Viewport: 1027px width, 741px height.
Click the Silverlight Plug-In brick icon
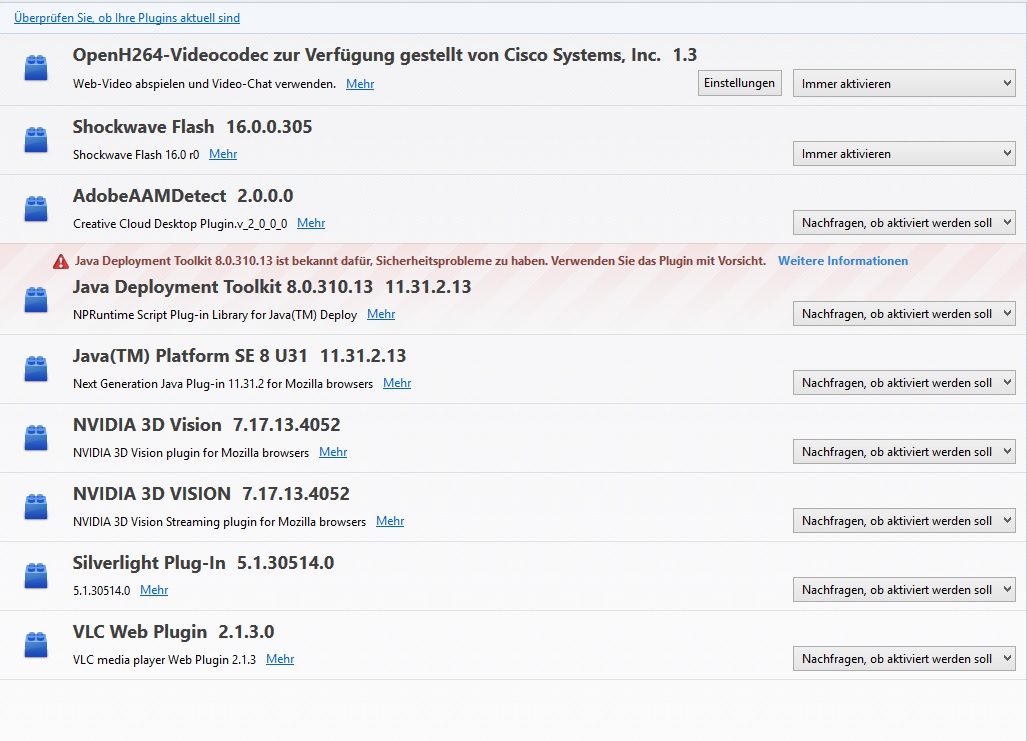click(x=36, y=575)
